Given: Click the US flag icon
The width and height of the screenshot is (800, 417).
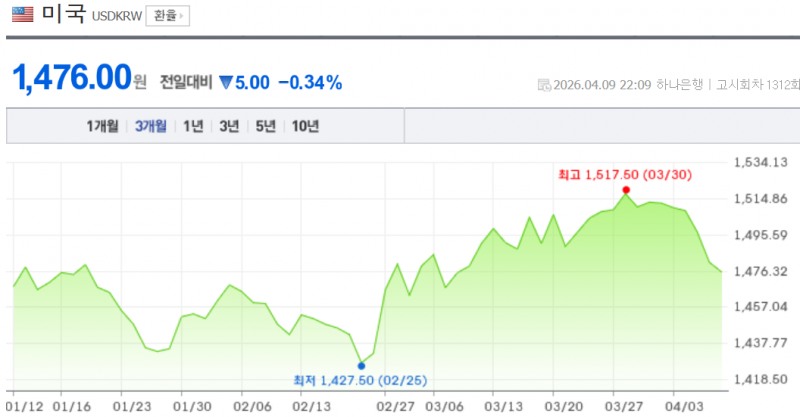Looking at the screenshot, I should click(22, 16).
